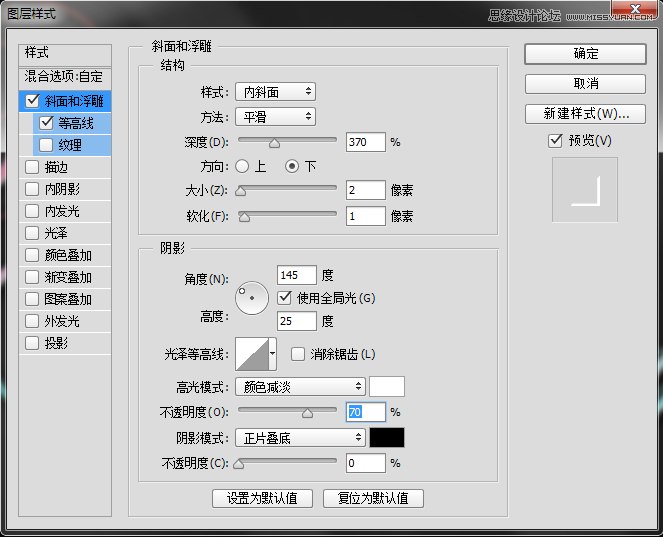Click the 深度 value field 370

366,142
